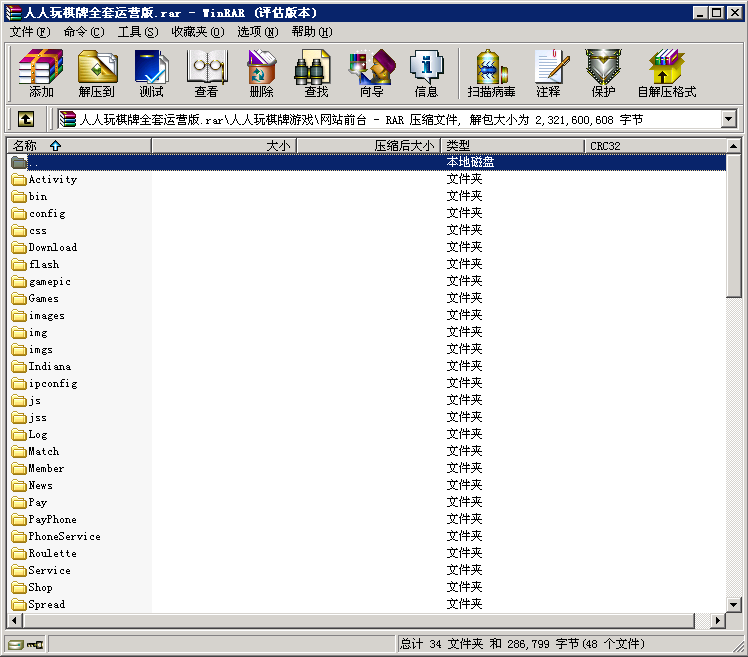Click the 添加 (Add) toolbar icon
The width and height of the screenshot is (748, 657).
(41, 73)
